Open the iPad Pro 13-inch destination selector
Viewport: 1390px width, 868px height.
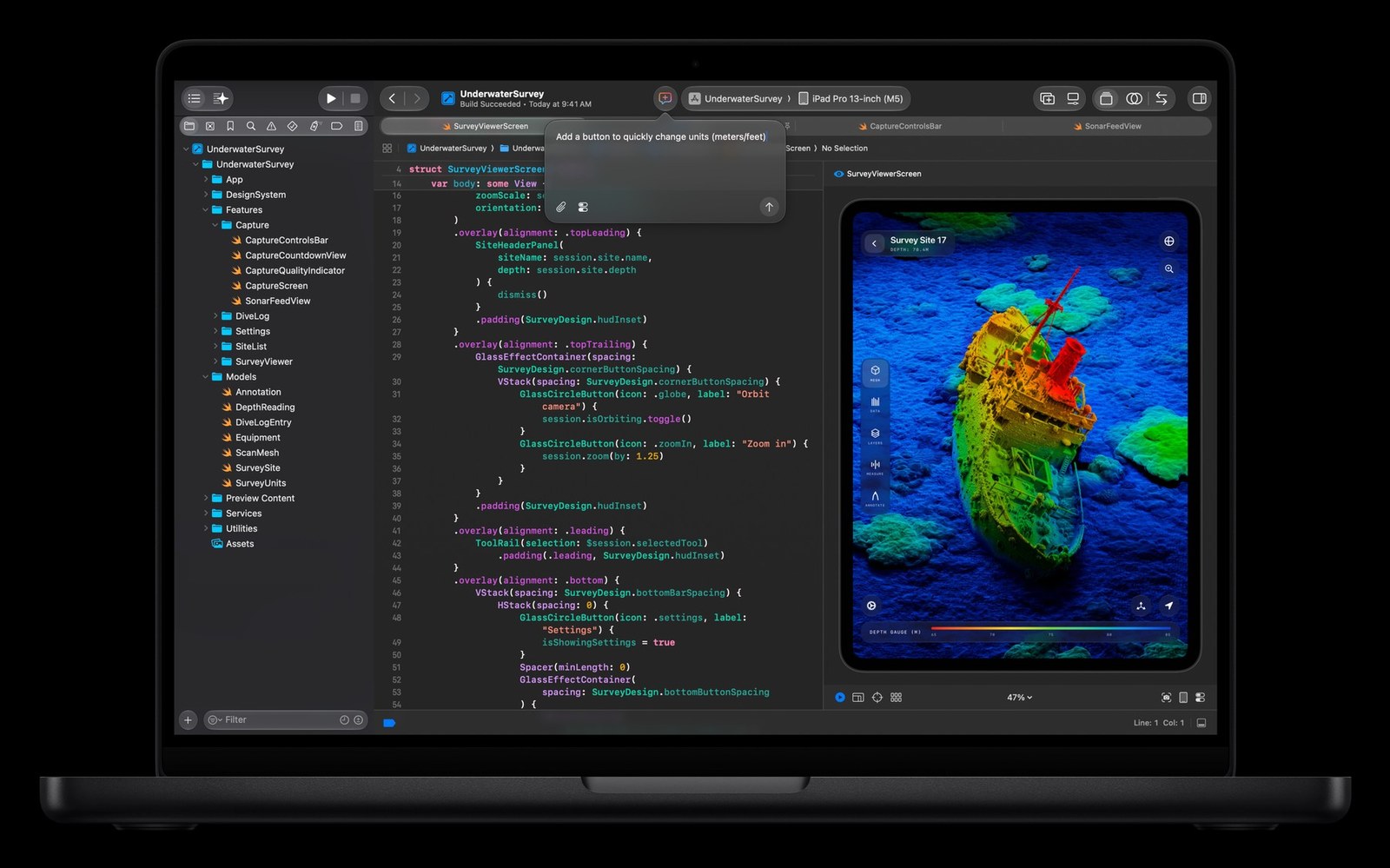pyautogui.click(x=851, y=99)
